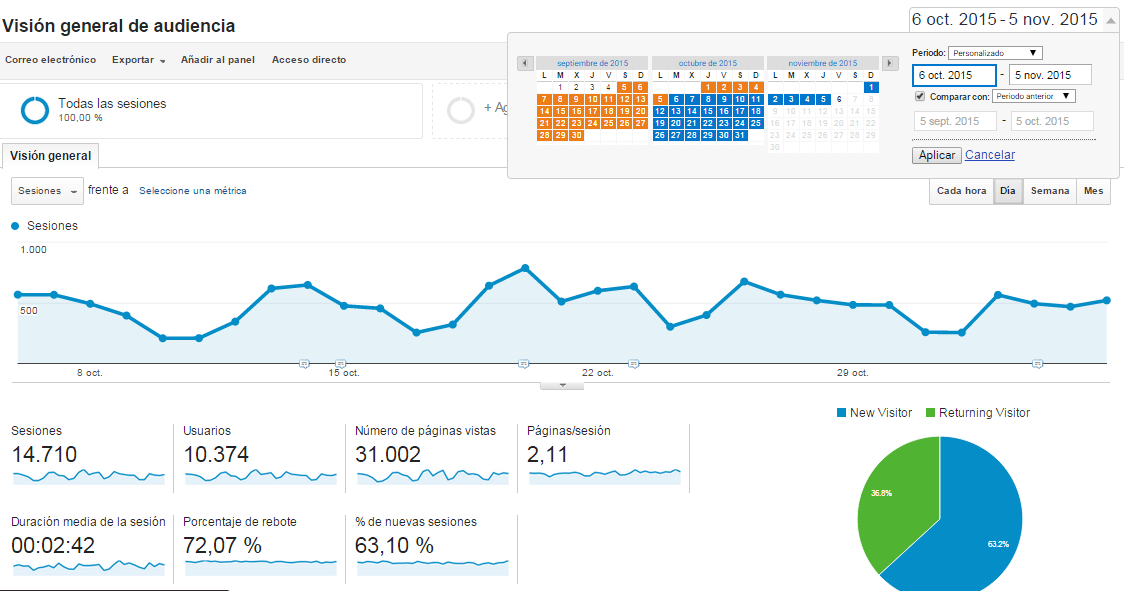
Task: Open the Sesiones metric dropdown
Action: pyautogui.click(x=47, y=191)
